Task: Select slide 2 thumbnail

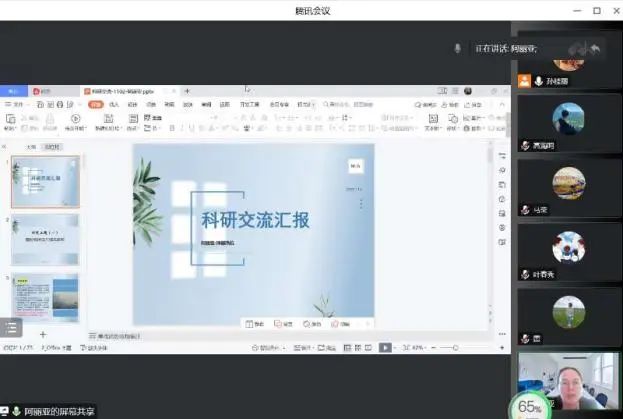Action: [x=45, y=239]
